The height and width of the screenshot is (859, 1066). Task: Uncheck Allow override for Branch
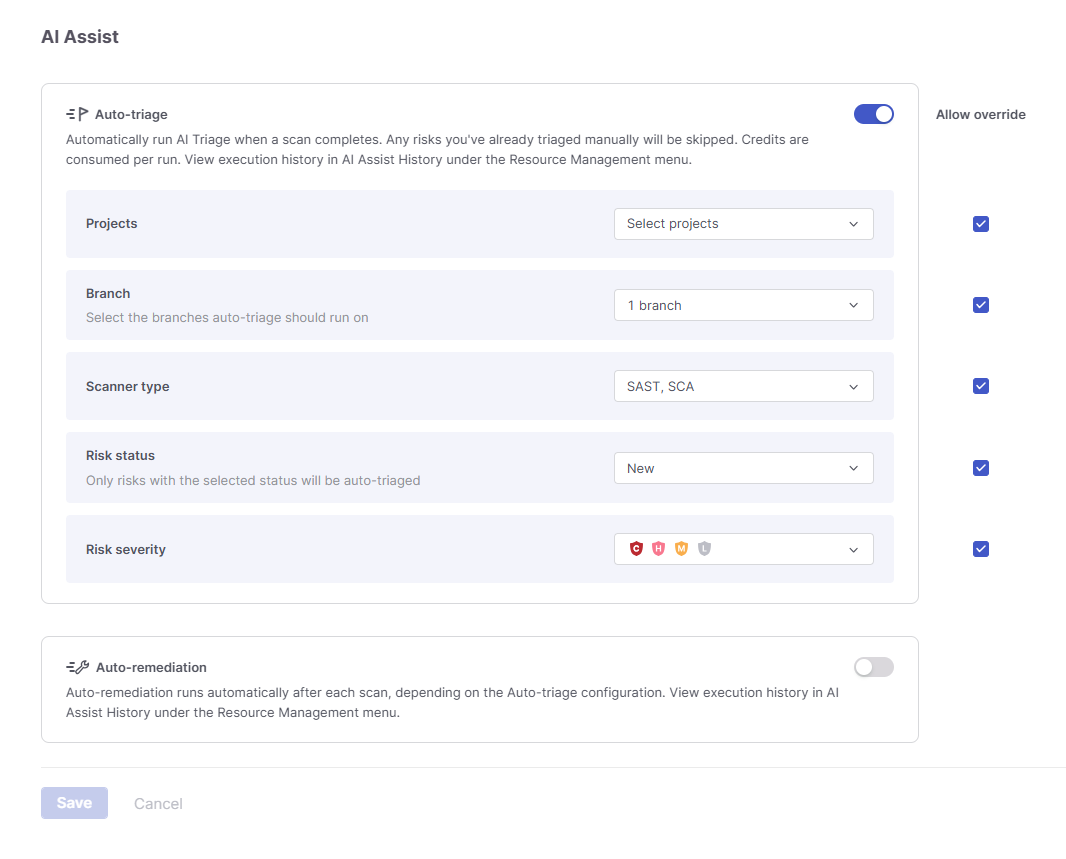(980, 305)
